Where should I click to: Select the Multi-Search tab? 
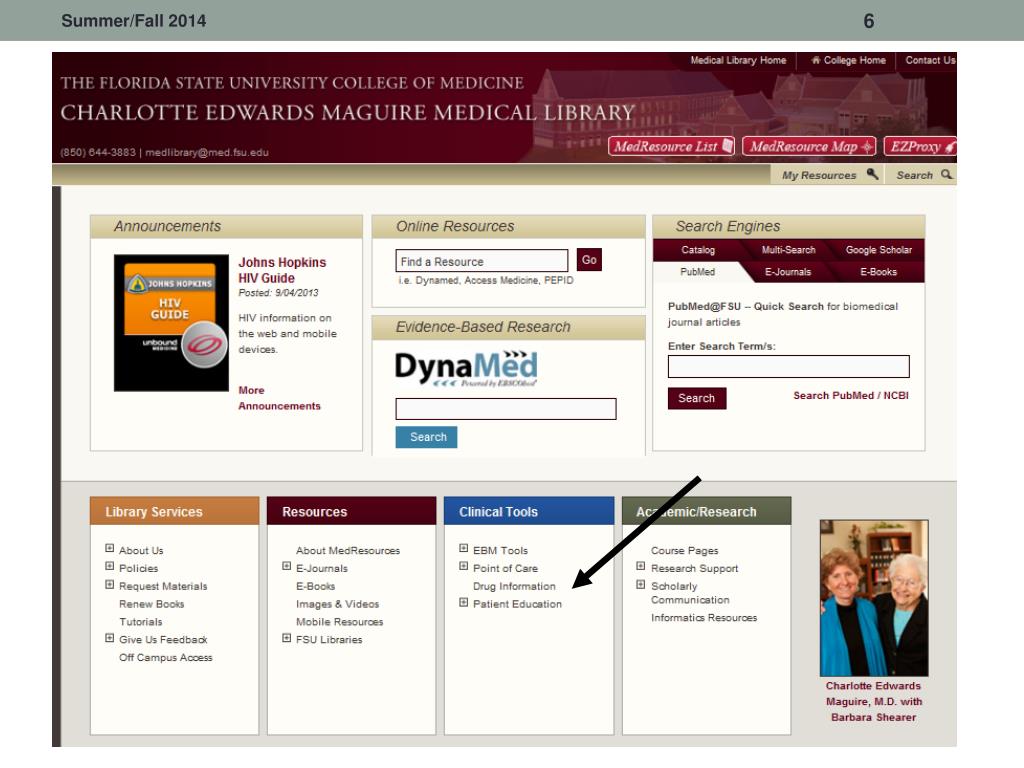(788, 250)
